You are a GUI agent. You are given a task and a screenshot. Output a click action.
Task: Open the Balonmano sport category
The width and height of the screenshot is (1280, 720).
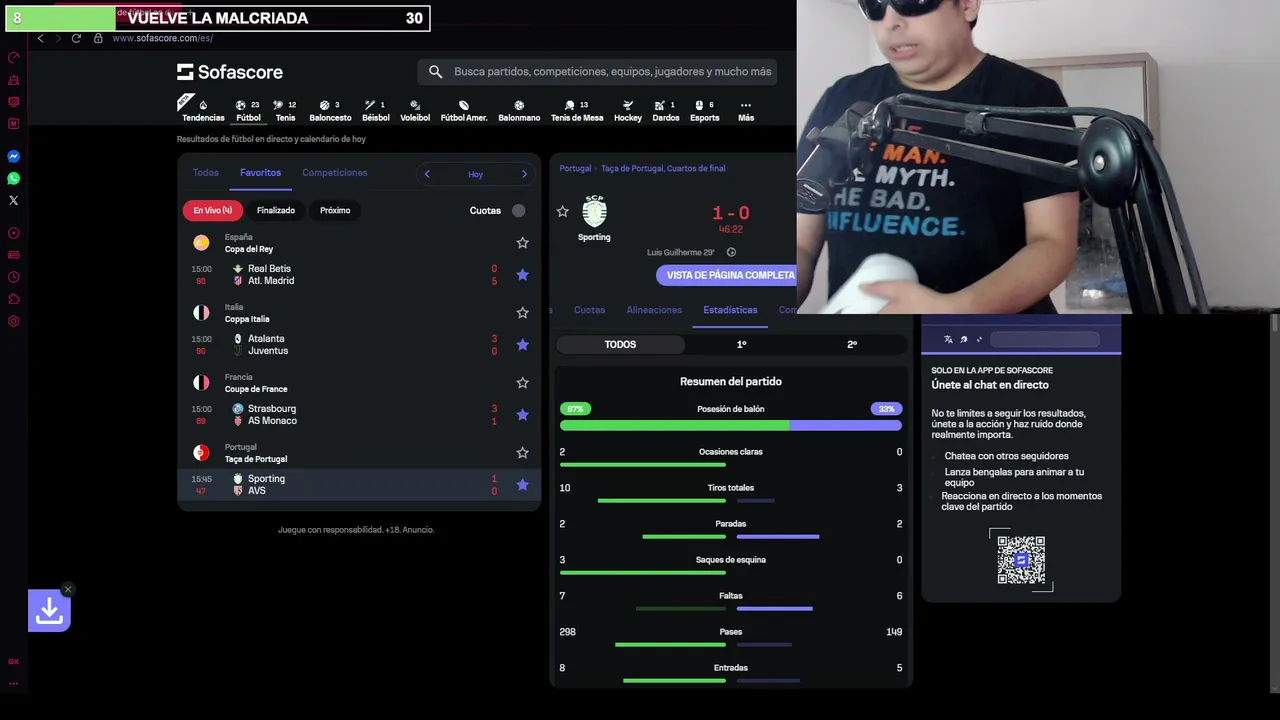[519, 110]
